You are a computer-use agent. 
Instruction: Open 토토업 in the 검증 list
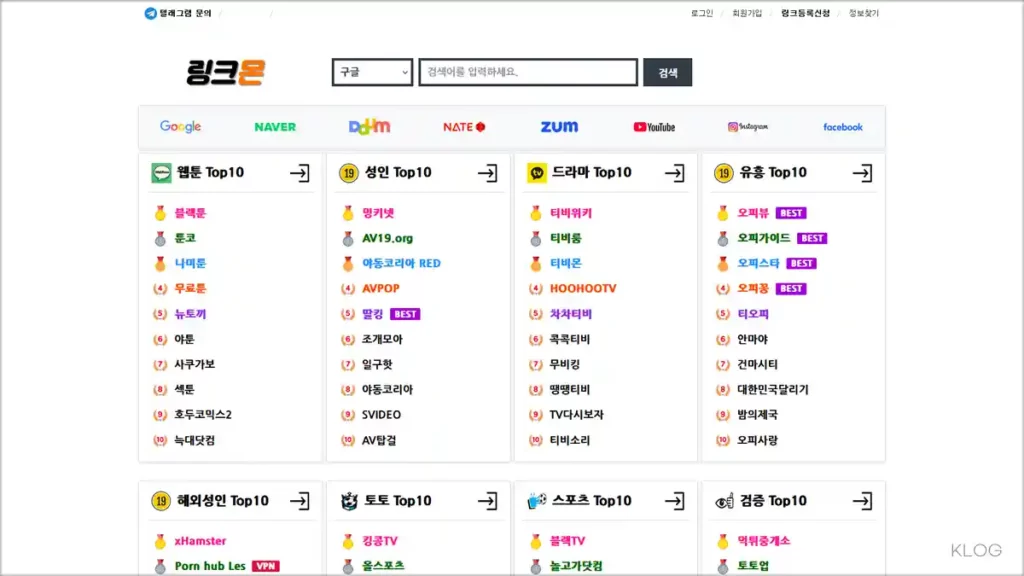pyautogui.click(x=753, y=566)
